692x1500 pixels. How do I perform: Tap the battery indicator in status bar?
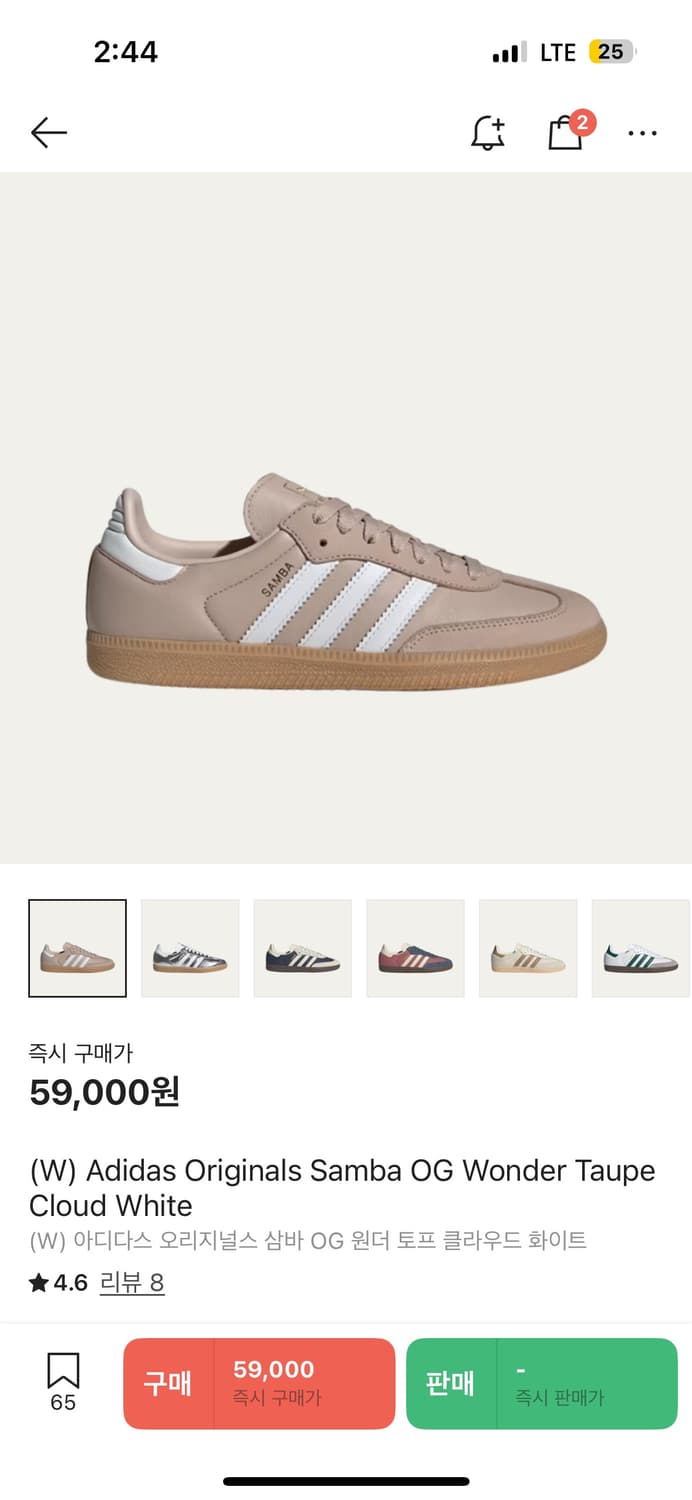click(x=612, y=52)
